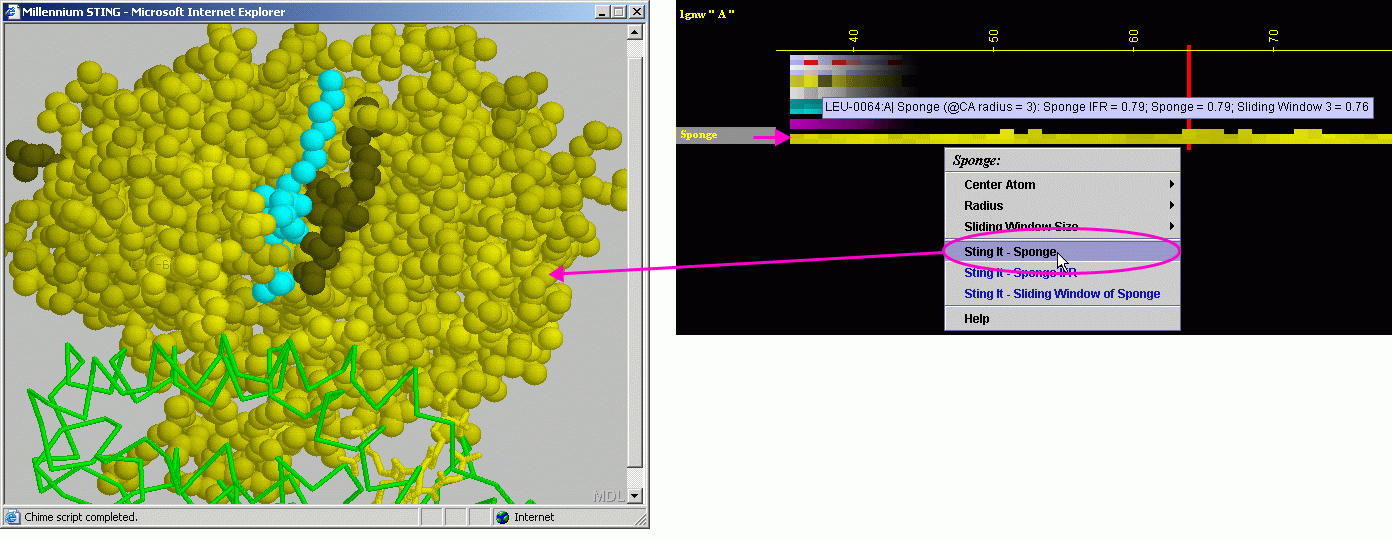Choose Sting It - Sliding Window of Sponge
This screenshot has width=1392, height=540.
tap(1062, 294)
